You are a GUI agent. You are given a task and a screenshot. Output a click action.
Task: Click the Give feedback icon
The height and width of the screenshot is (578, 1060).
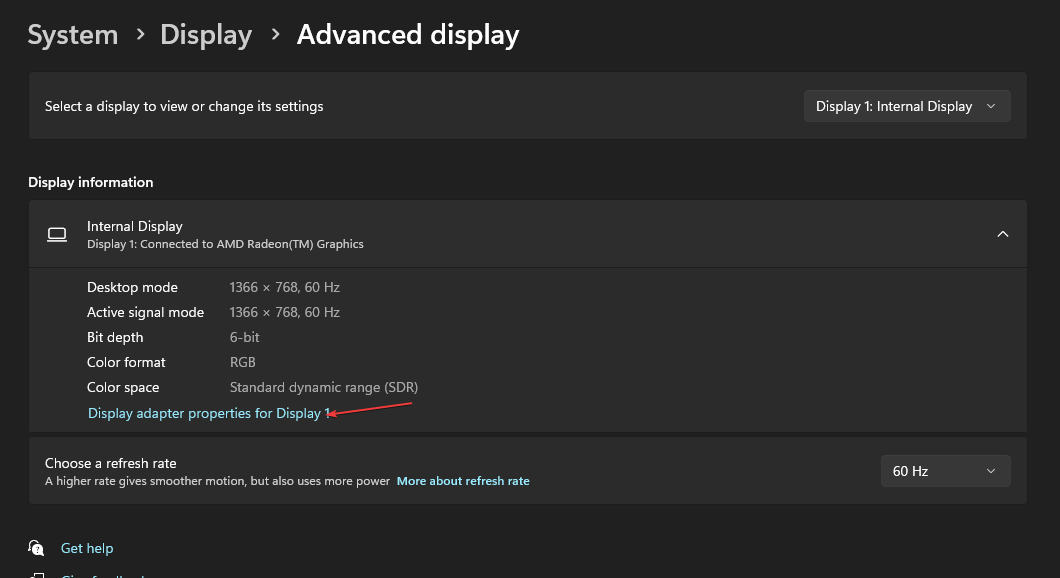[37, 574]
